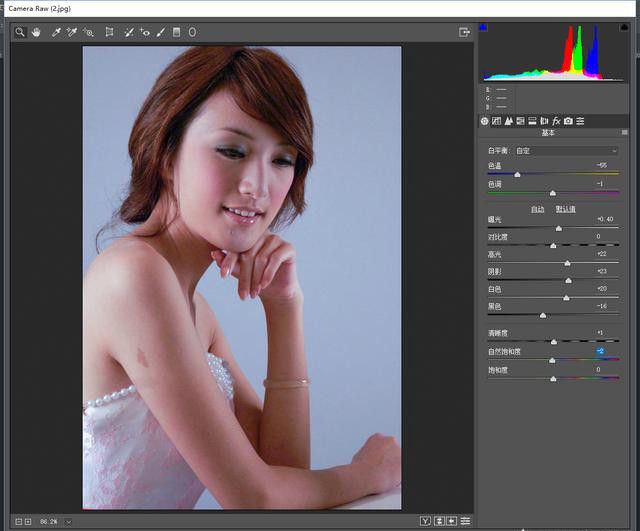
Task: Select the Spot Removal tool
Action: tap(129, 32)
